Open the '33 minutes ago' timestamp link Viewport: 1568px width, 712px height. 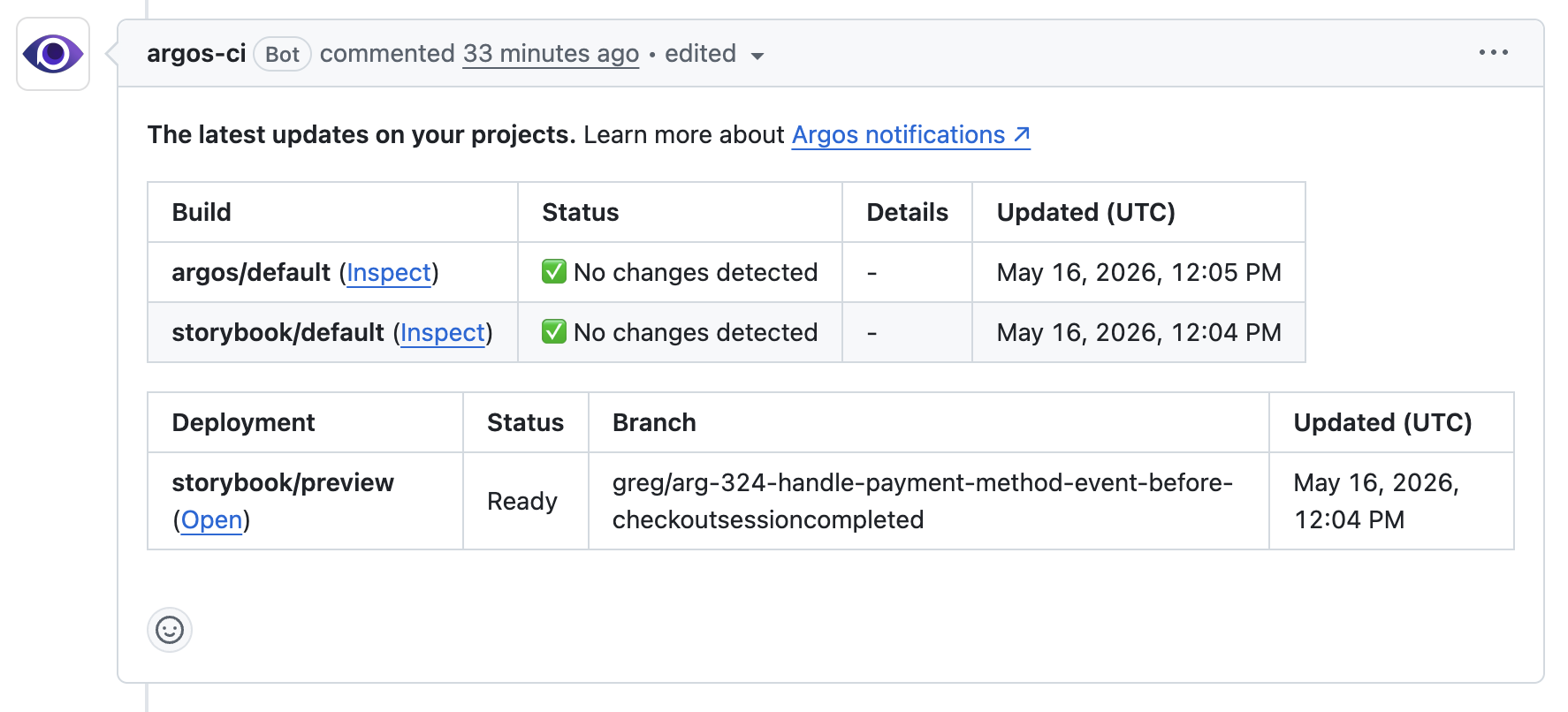tap(551, 54)
